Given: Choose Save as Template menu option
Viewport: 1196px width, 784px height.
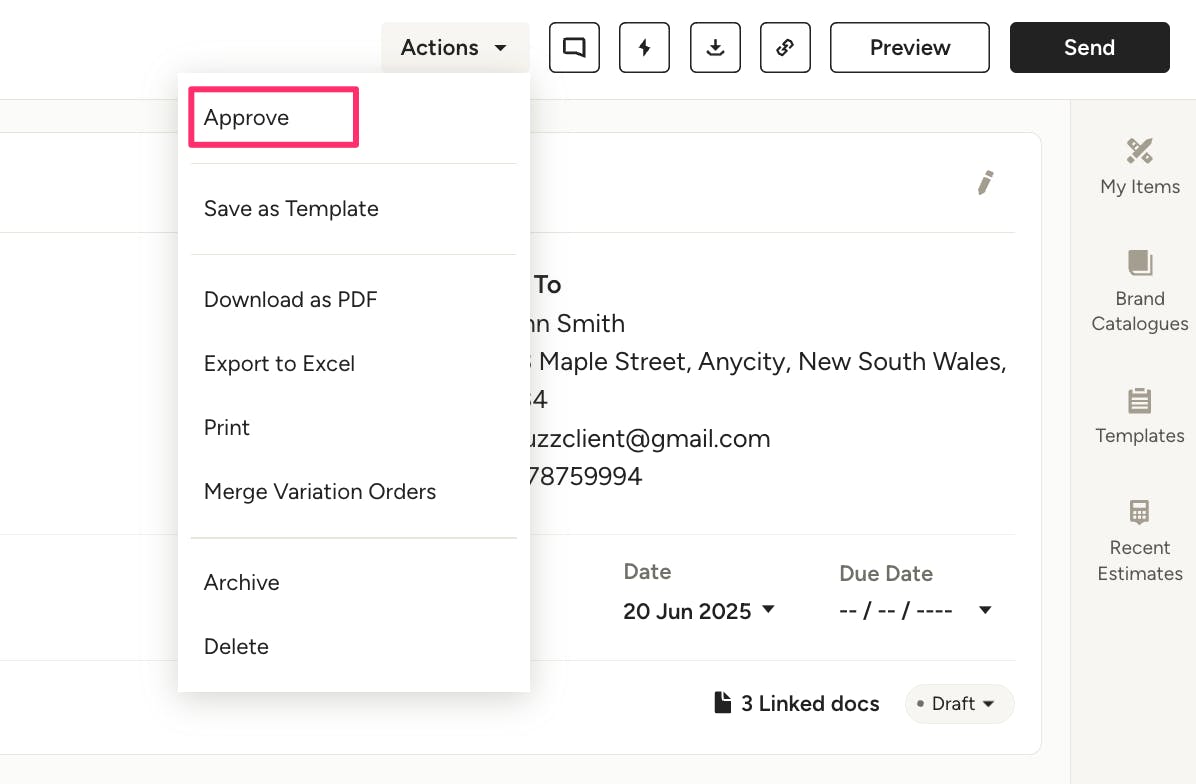Looking at the screenshot, I should point(291,209).
